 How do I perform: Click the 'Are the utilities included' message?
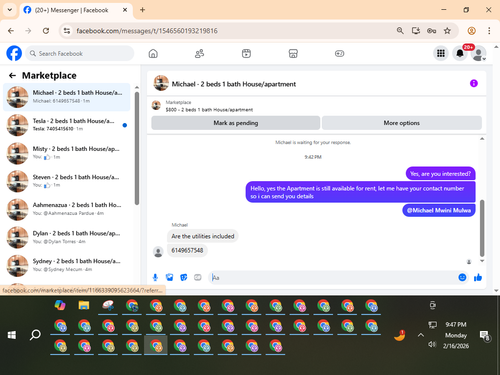[x=203, y=236]
